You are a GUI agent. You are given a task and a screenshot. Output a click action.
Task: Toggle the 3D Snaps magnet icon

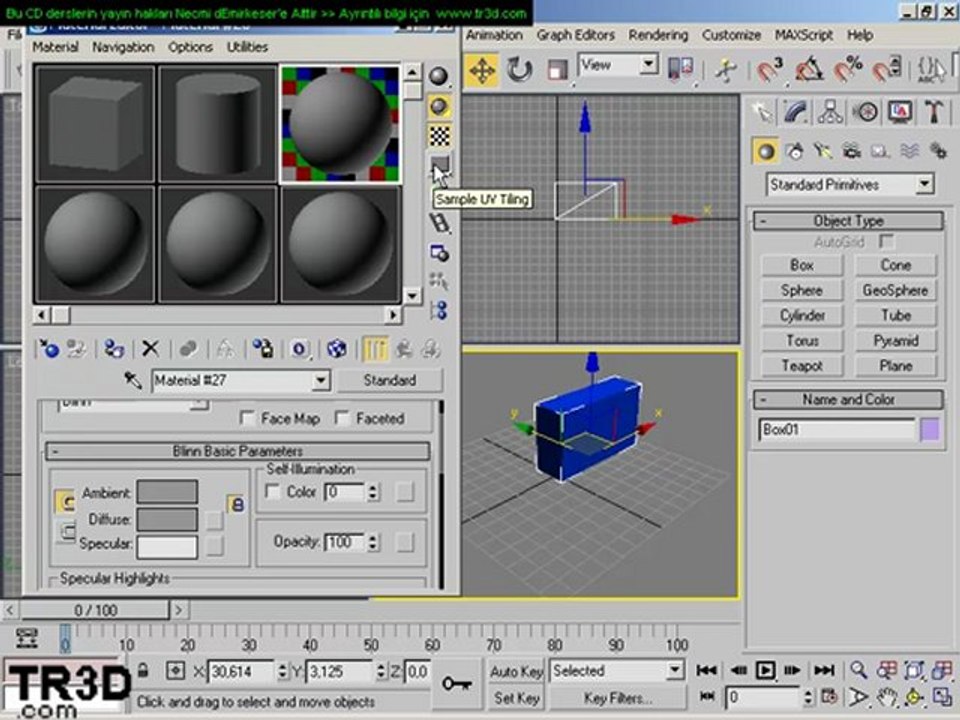(769, 70)
